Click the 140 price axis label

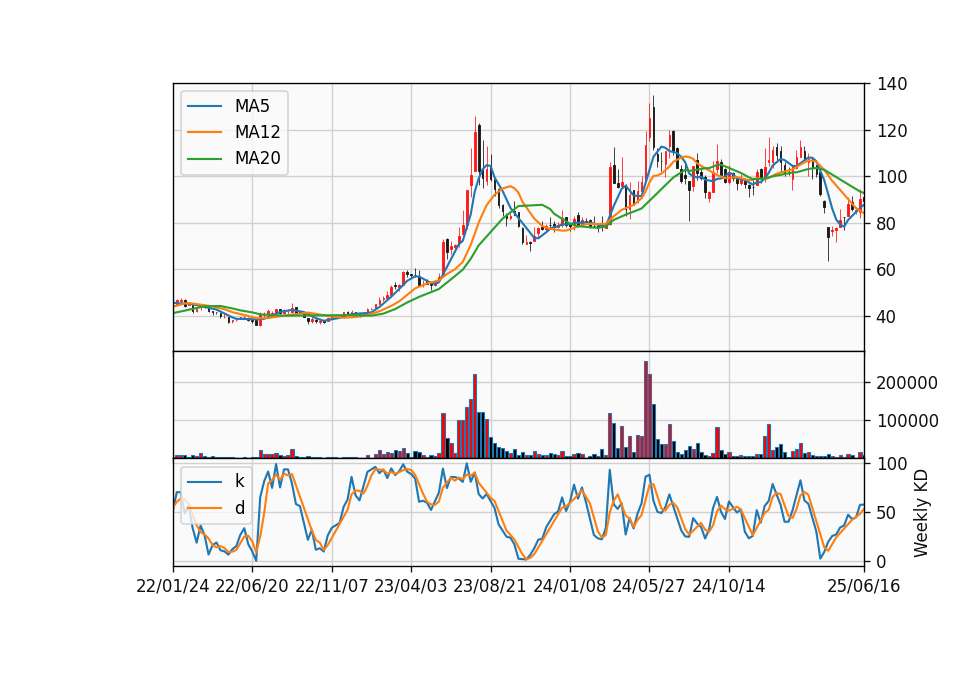892,84
